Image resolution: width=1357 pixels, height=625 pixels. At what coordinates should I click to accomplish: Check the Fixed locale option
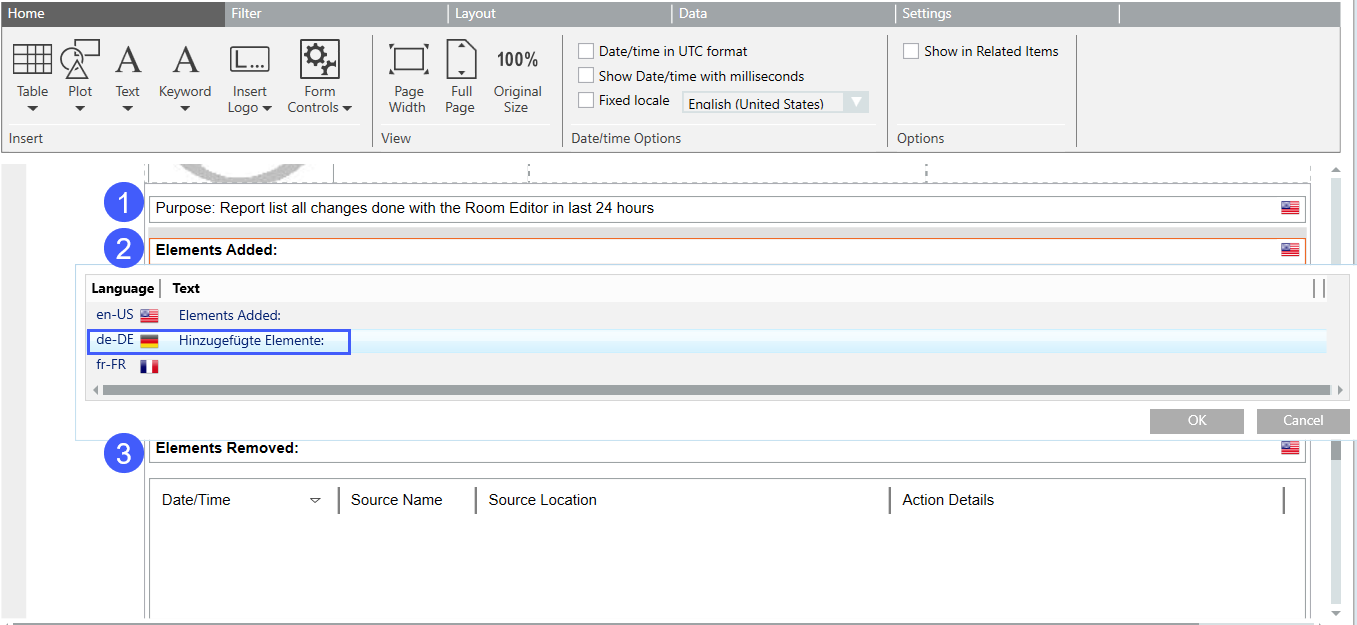click(587, 100)
